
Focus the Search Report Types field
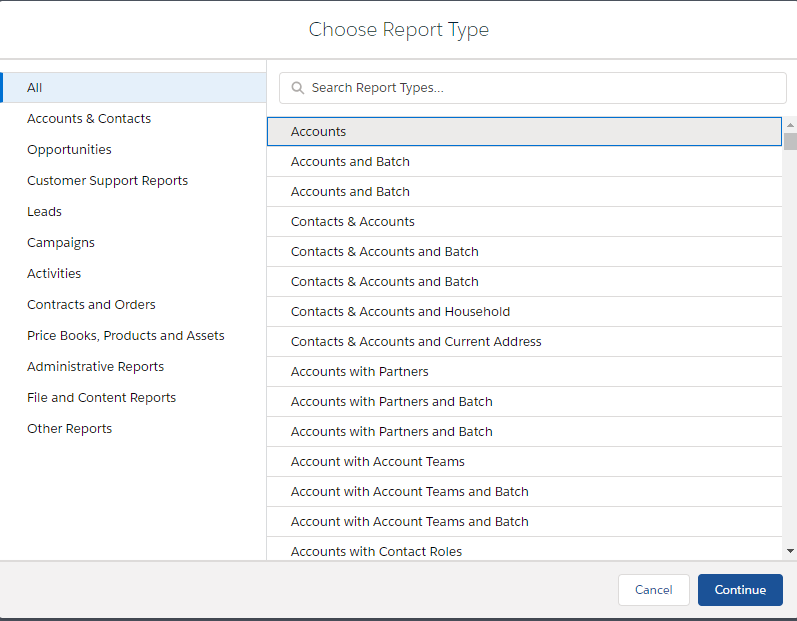(x=533, y=88)
